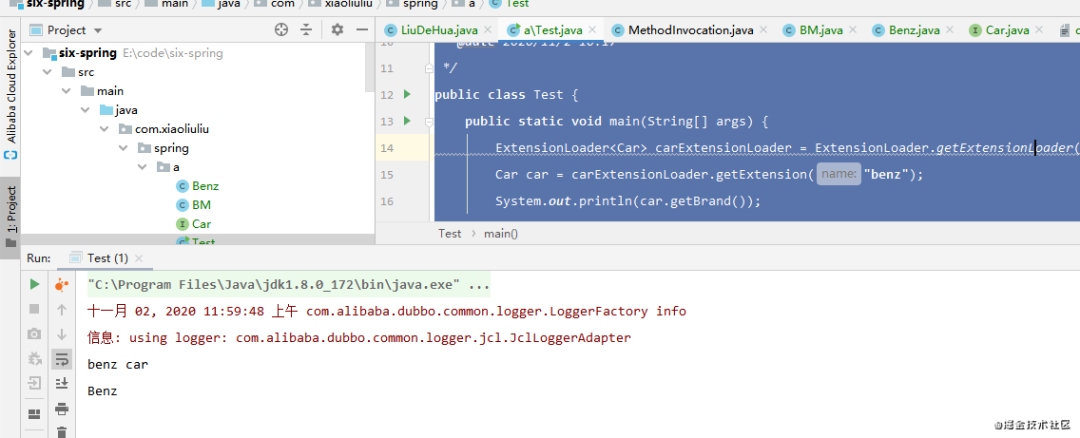1080x438 pixels.
Task: Toggle comment fold at line 11
Action: (x=428, y=68)
